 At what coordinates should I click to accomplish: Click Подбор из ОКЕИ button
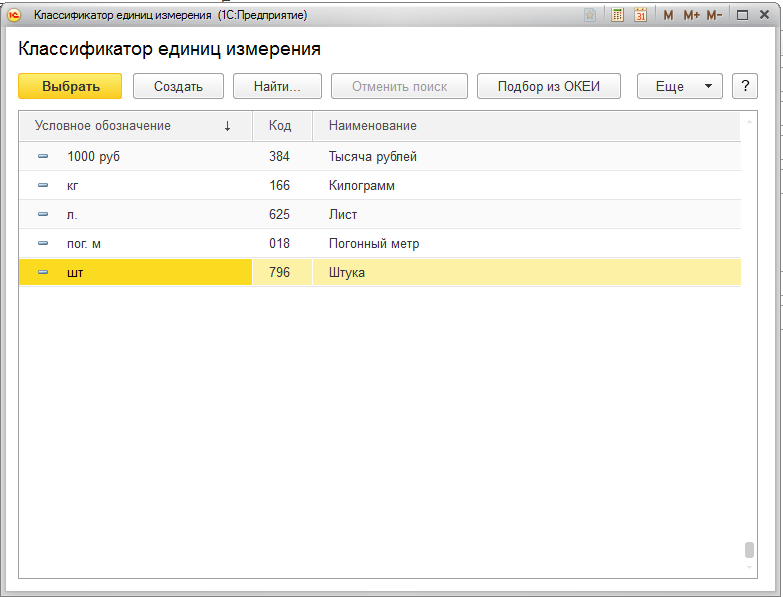tap(548, 86)
